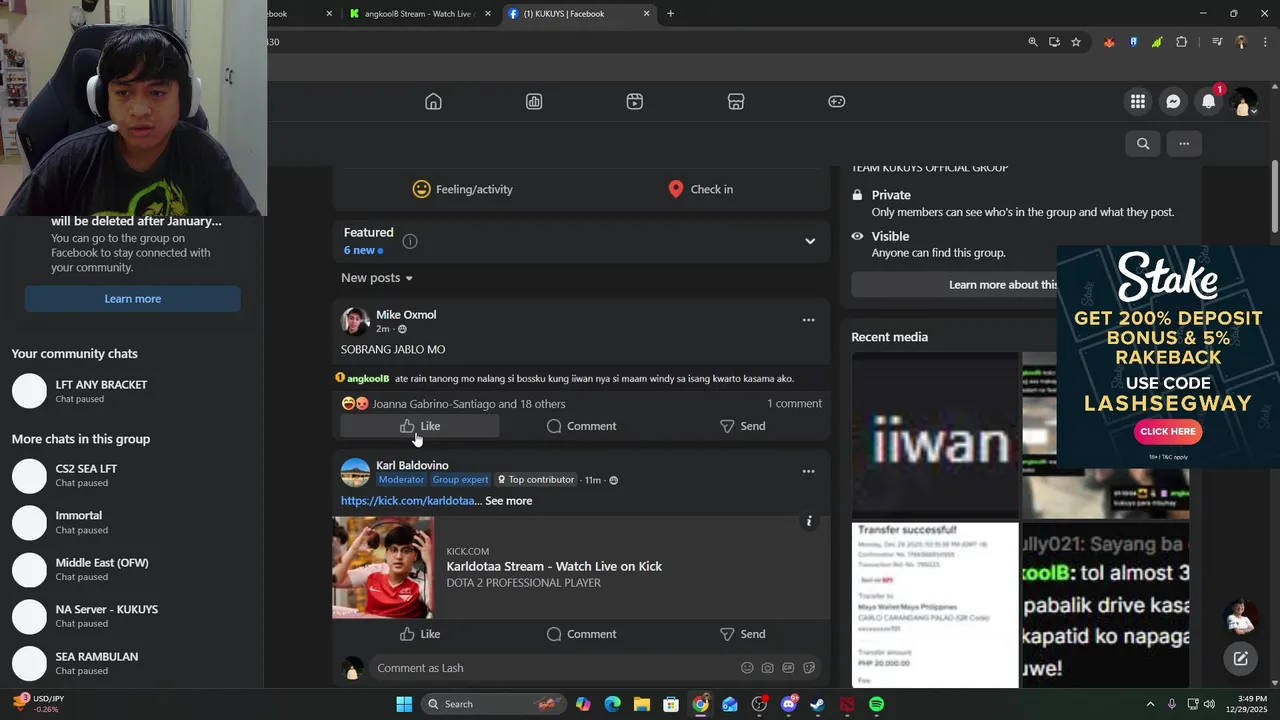This screenshot has width=1280, height=720.
Task: Open the dashboard chart icon in Facebook nav
Action: pyautogui.click(x=534, y=101)
